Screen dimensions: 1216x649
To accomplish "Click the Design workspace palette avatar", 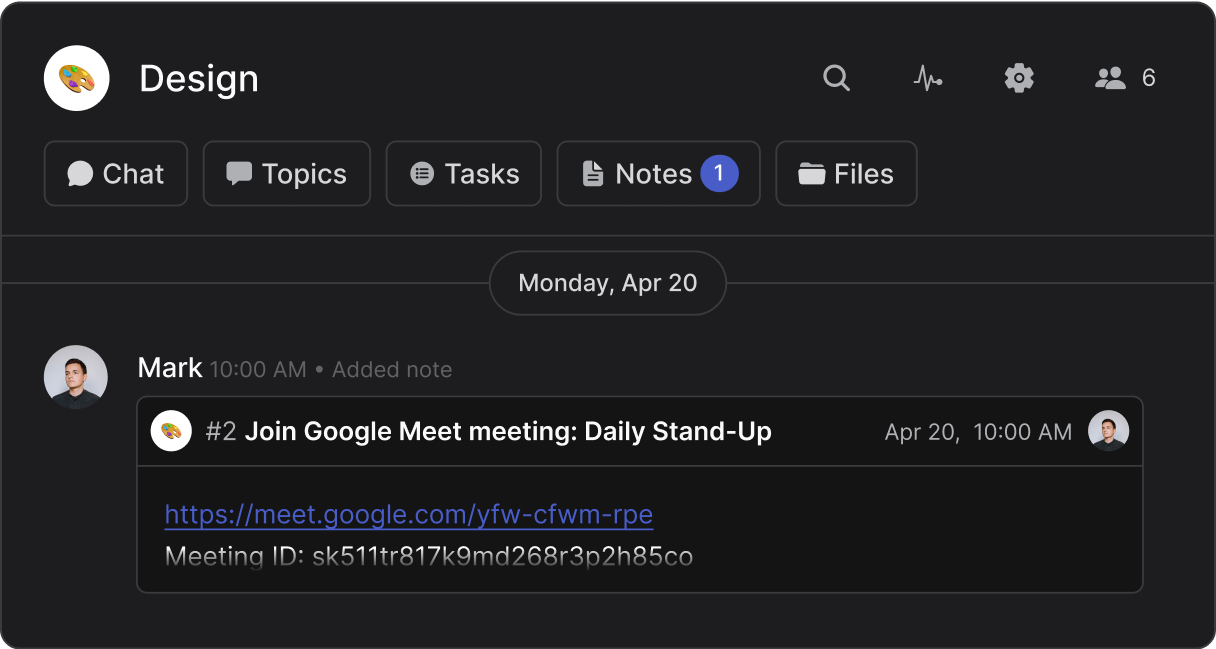I will [76, 78].
